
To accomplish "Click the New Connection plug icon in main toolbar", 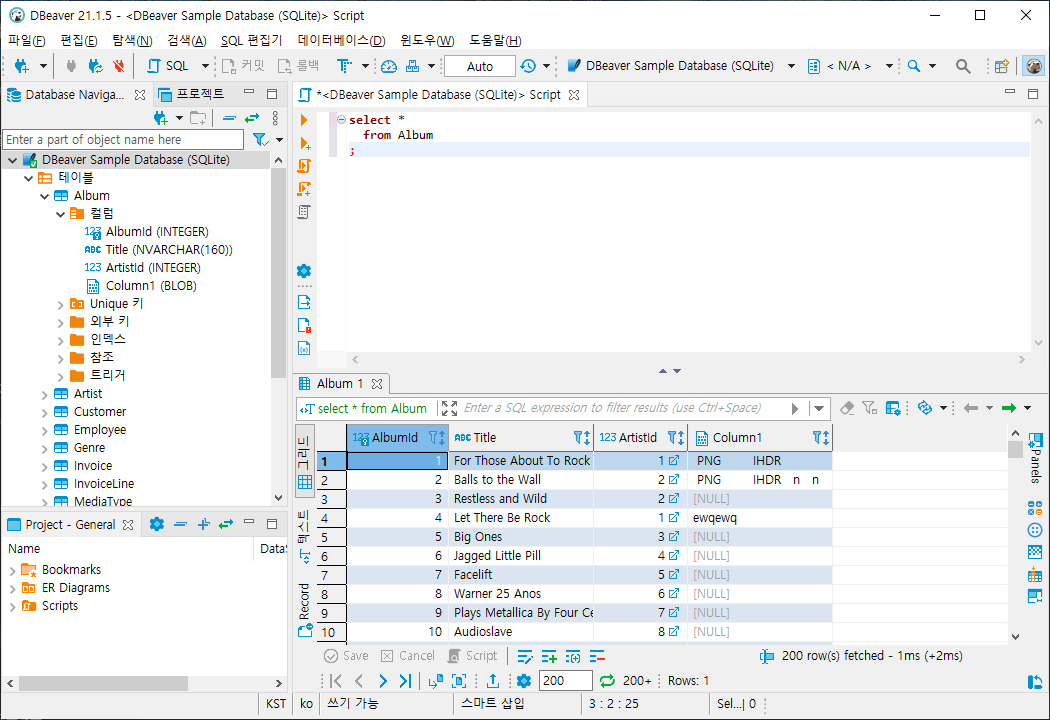I will coord(22,66).
